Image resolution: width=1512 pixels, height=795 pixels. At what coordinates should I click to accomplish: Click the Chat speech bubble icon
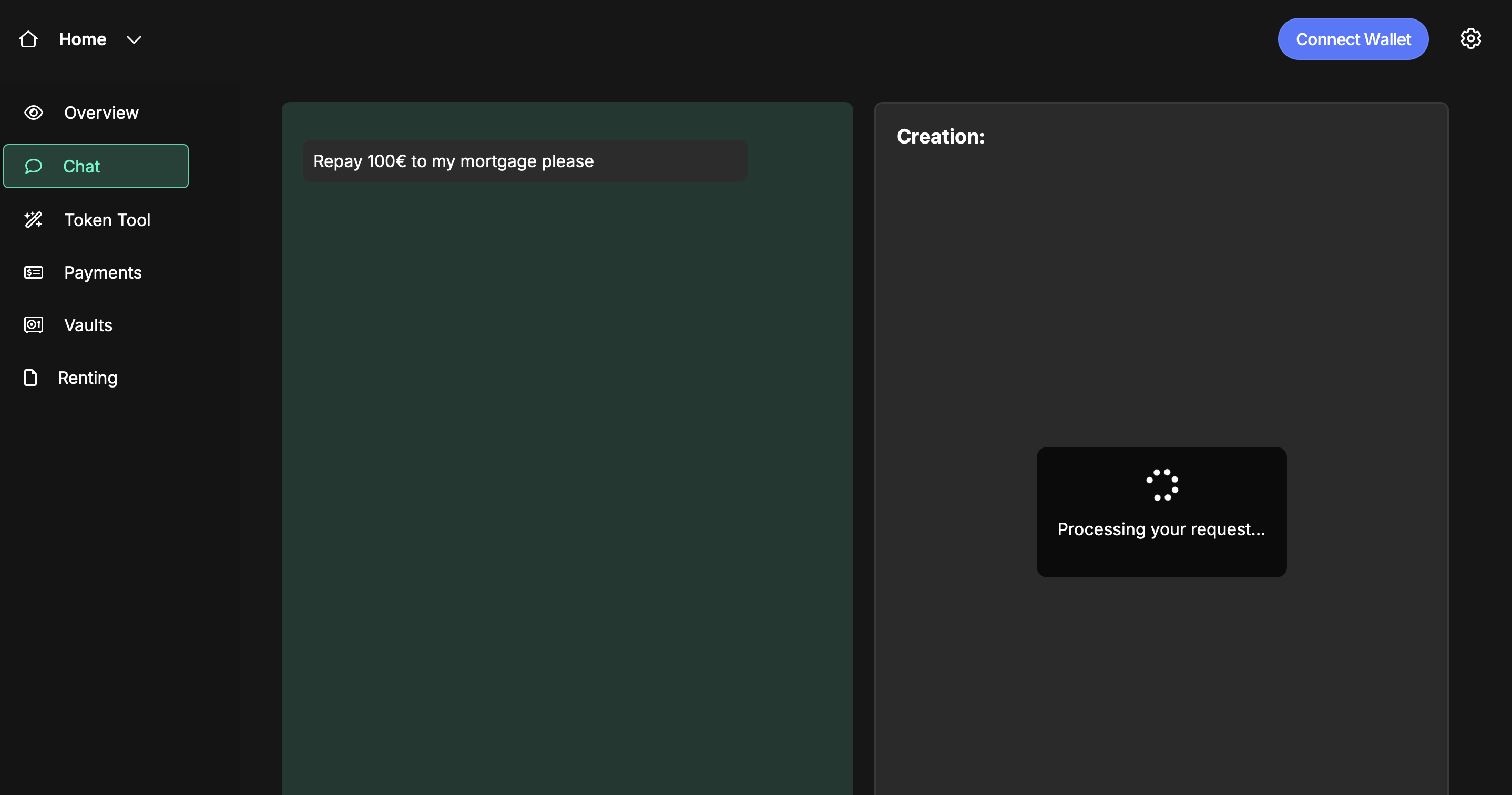[x=34, y=166]
